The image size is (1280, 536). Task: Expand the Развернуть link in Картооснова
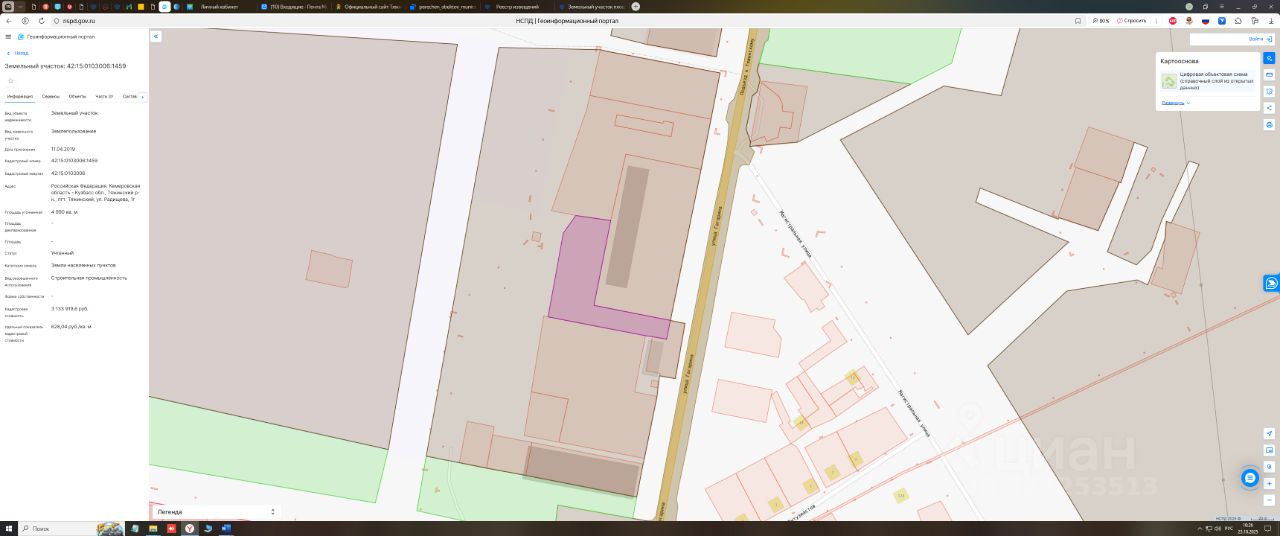point(1174,102)
